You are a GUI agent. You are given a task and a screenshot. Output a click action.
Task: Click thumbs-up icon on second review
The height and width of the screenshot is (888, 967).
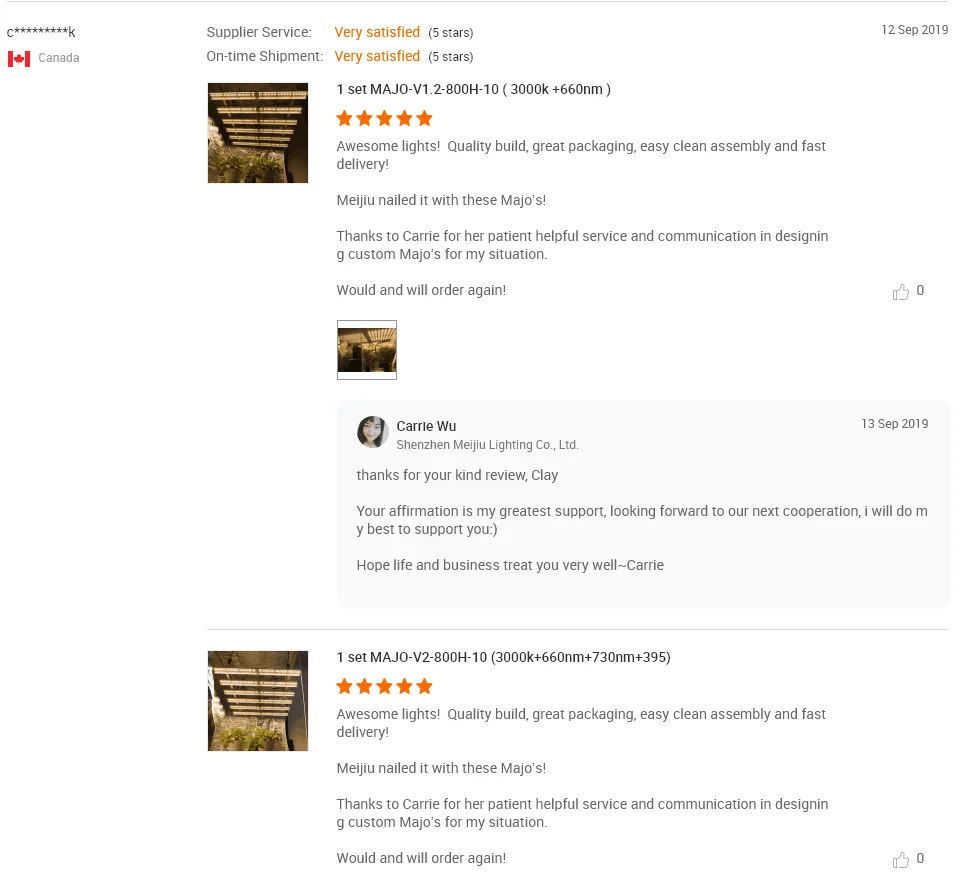pos(901,860)
